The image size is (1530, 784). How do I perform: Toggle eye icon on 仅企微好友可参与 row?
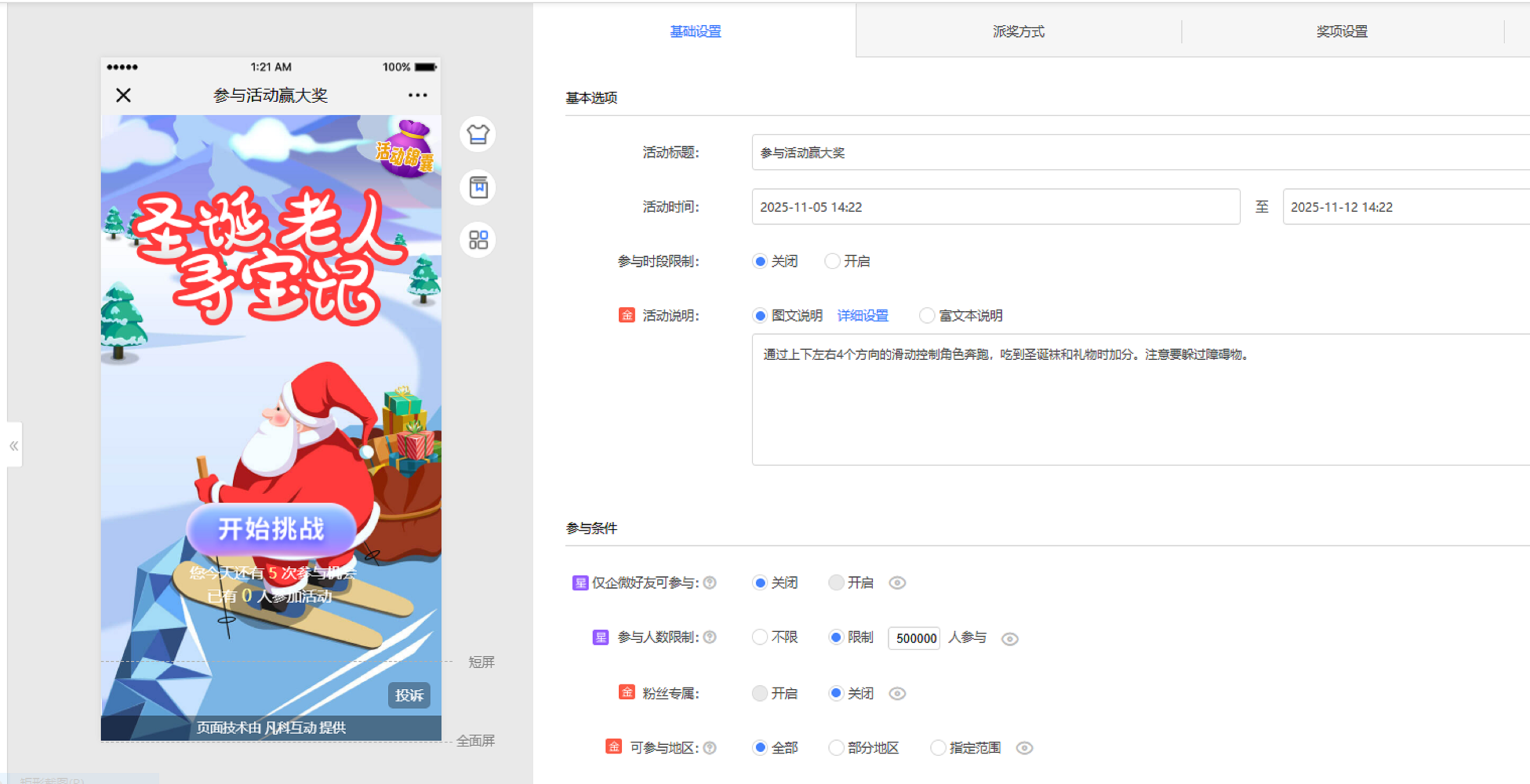[897, 583]
